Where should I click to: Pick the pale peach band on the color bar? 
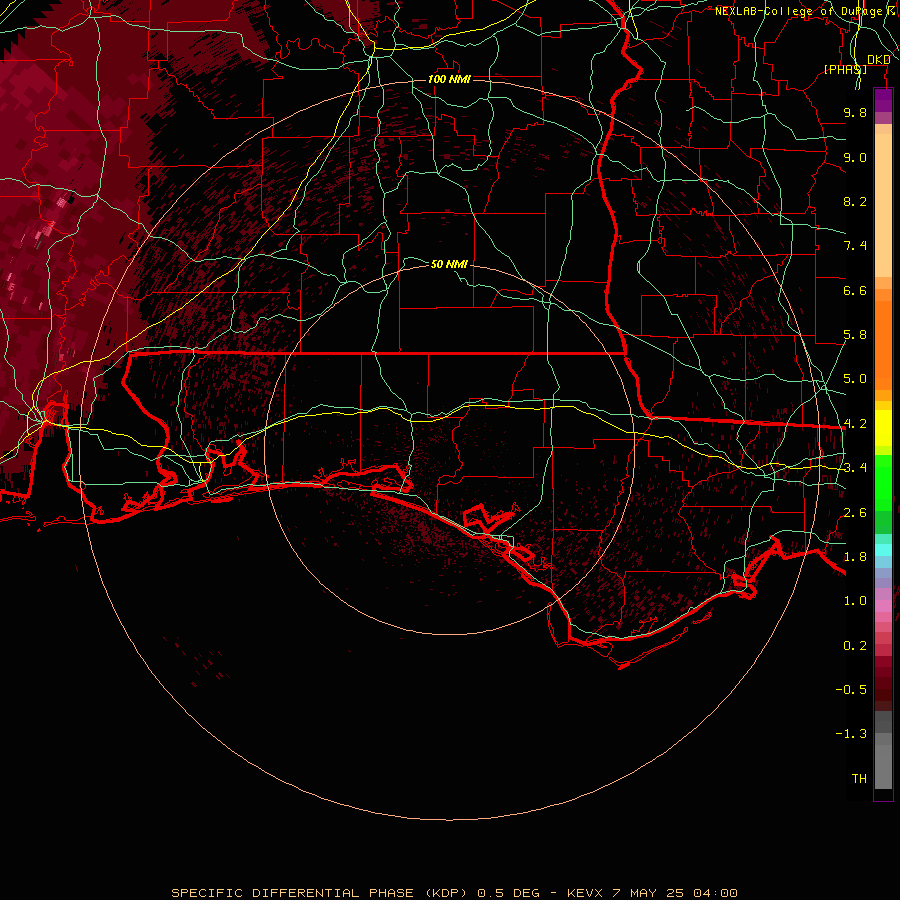click(x=883, y=205)
